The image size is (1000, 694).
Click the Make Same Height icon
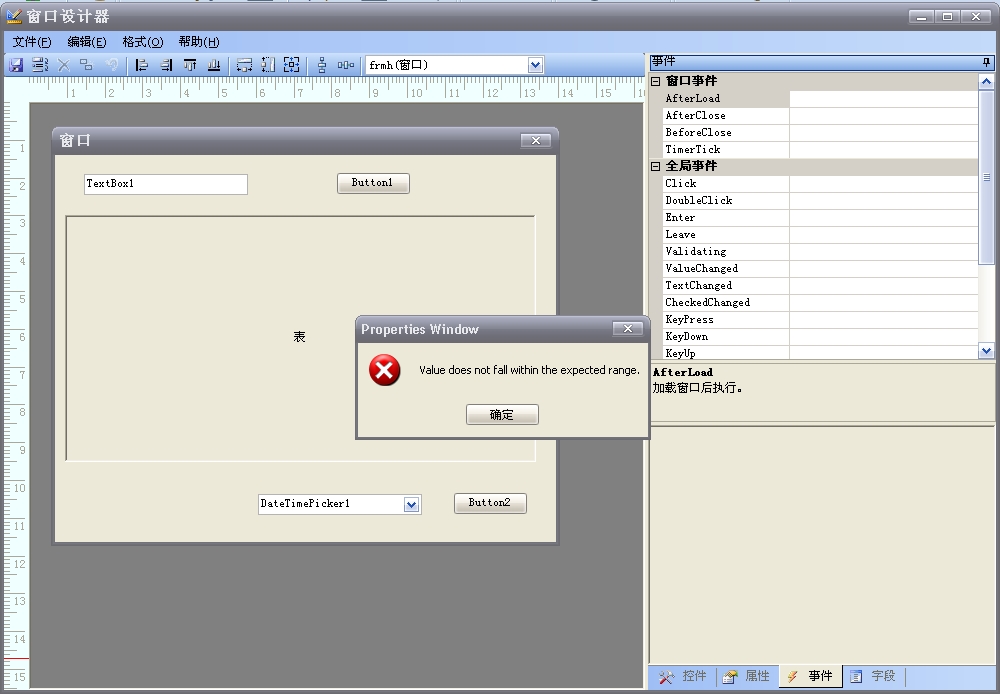[x=268, y=65]
